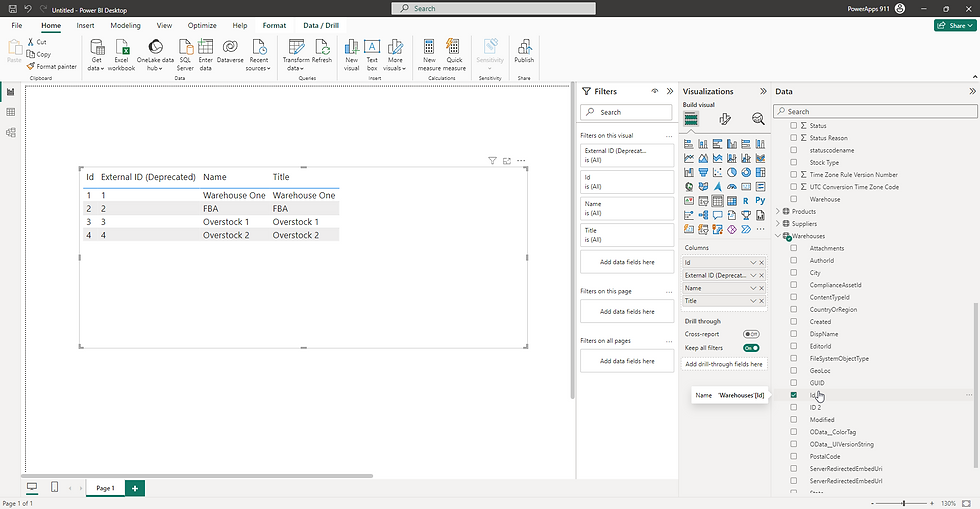This screenshot has width=980, height=509.
Task: Click the Filters pane search field
Action: pos(626,112)
